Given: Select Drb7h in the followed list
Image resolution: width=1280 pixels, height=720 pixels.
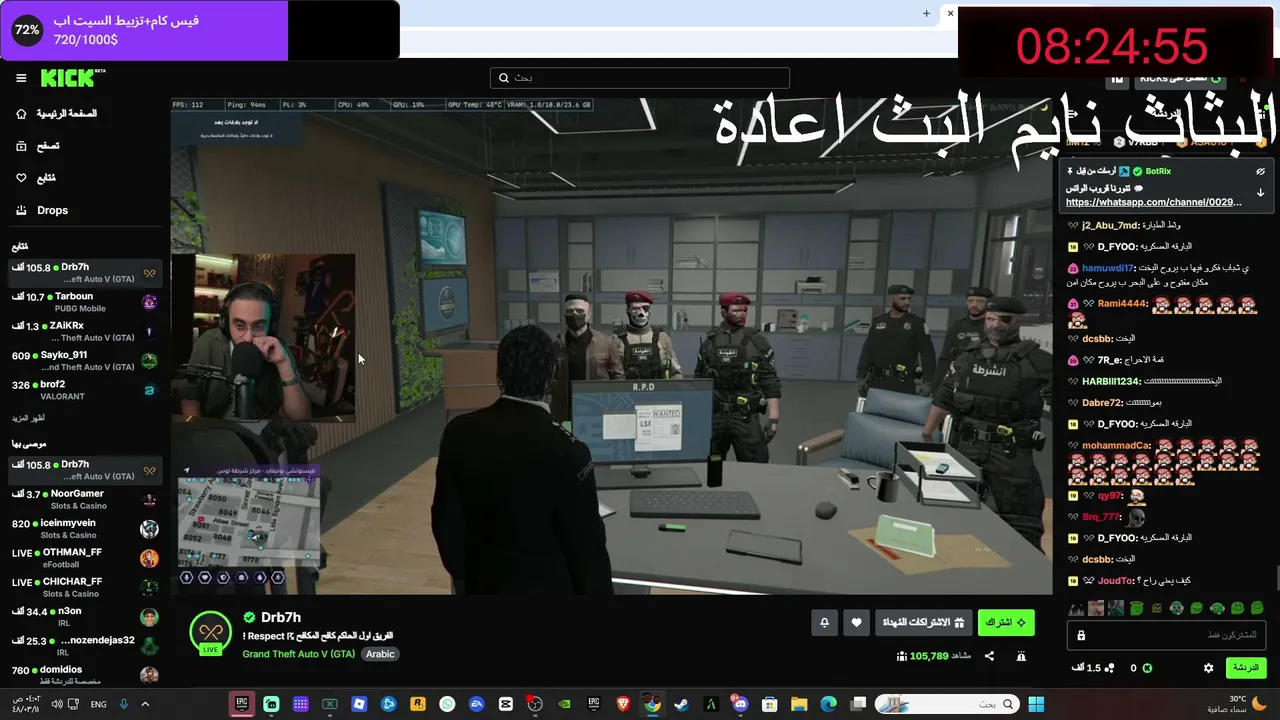Looking at the screenshot, I should coord(84,272).
